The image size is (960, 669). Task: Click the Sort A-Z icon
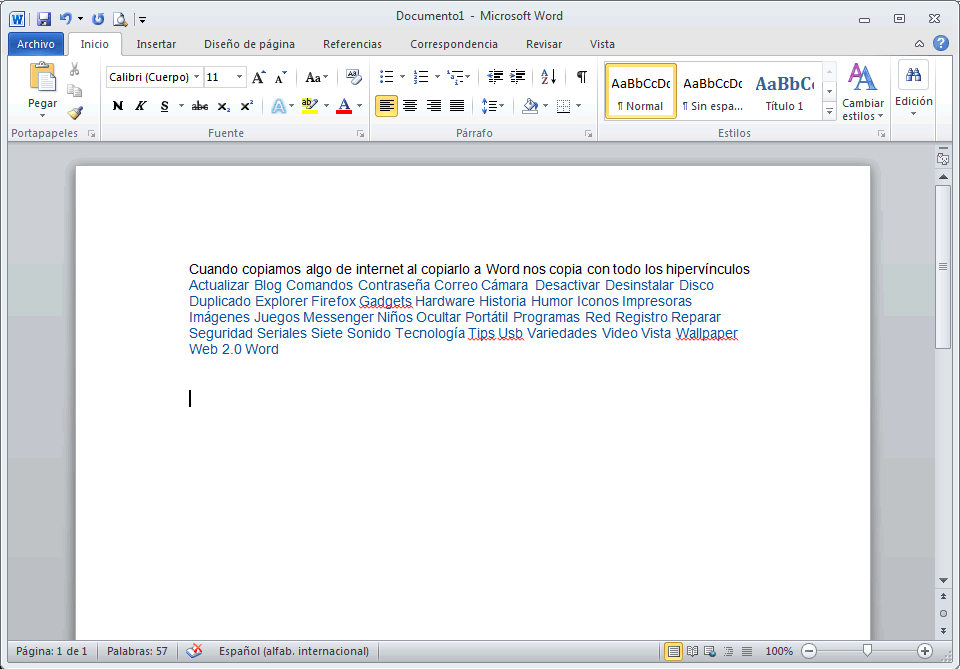point(549,77)
